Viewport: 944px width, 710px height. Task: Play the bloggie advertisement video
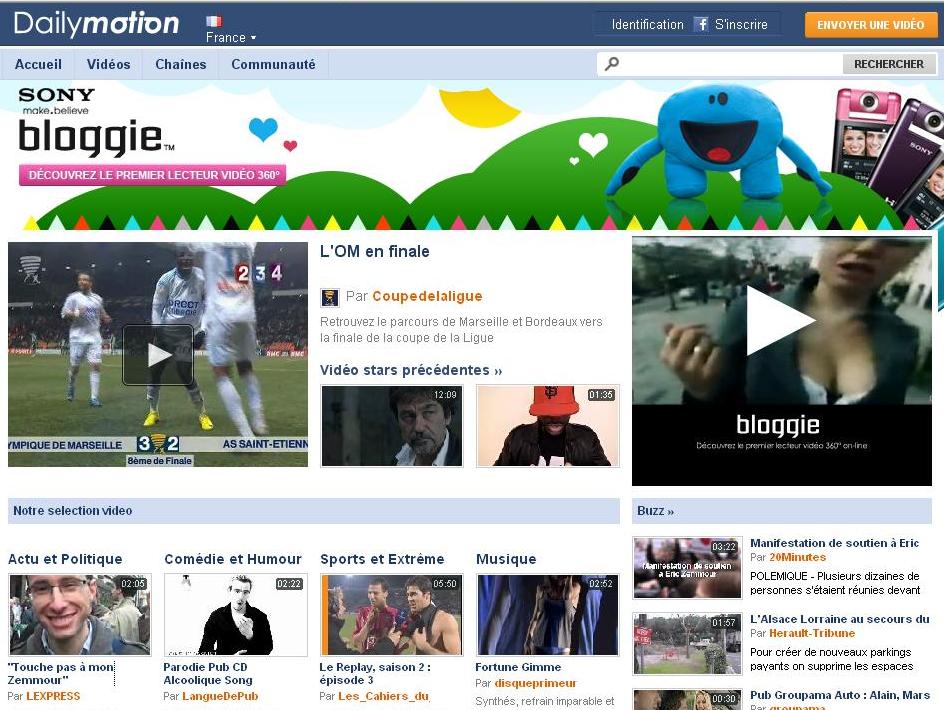click(781, 321)
